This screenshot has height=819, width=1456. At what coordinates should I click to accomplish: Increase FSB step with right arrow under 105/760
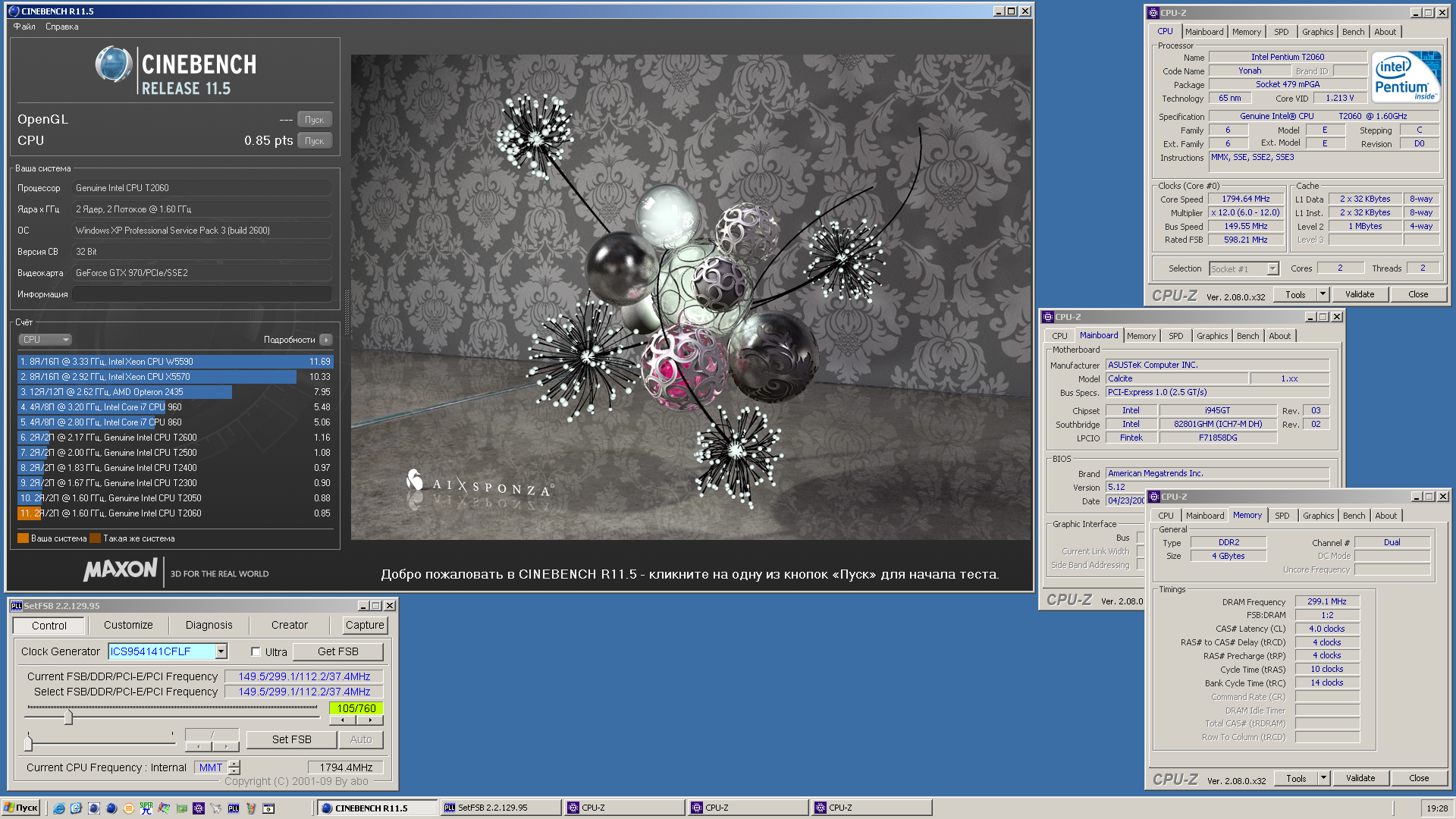pyautogui.click(x=370, y=720)
